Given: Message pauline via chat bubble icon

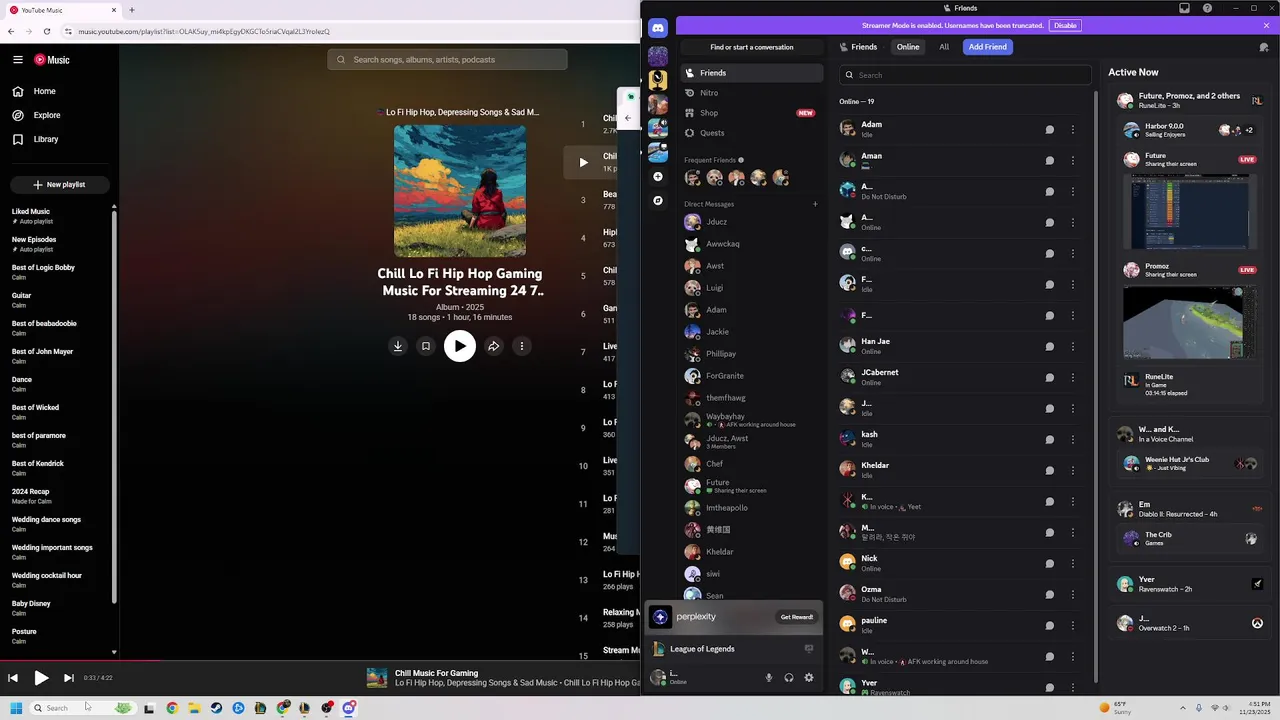Looking at the screenshot, I should click(1050, 625).
